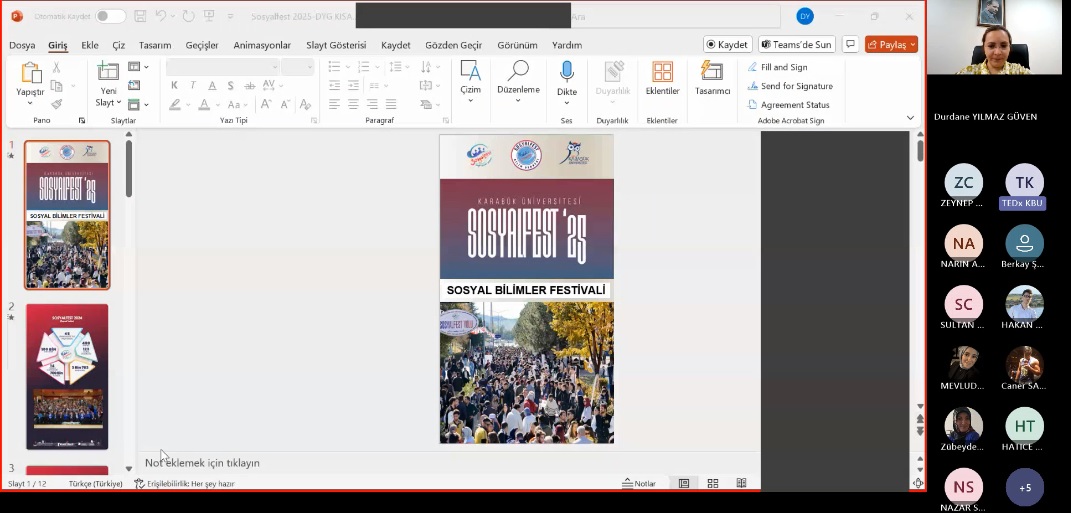Viewport: 1071px width, 513px height.
Task: Click the +5 more participants badge
Action: [1025, 487]
